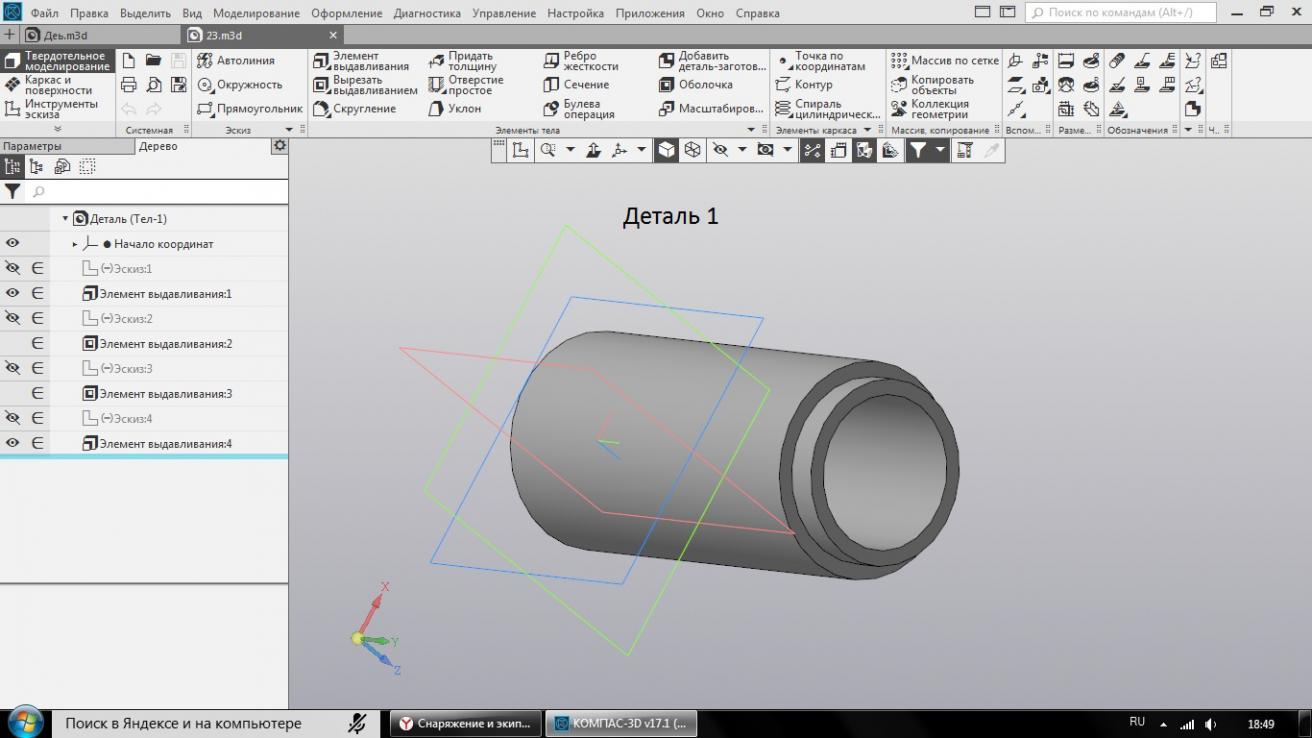Collapse the Деталь (Тел-1) root node
This screenshot has height=738, width=1312.
65,219
